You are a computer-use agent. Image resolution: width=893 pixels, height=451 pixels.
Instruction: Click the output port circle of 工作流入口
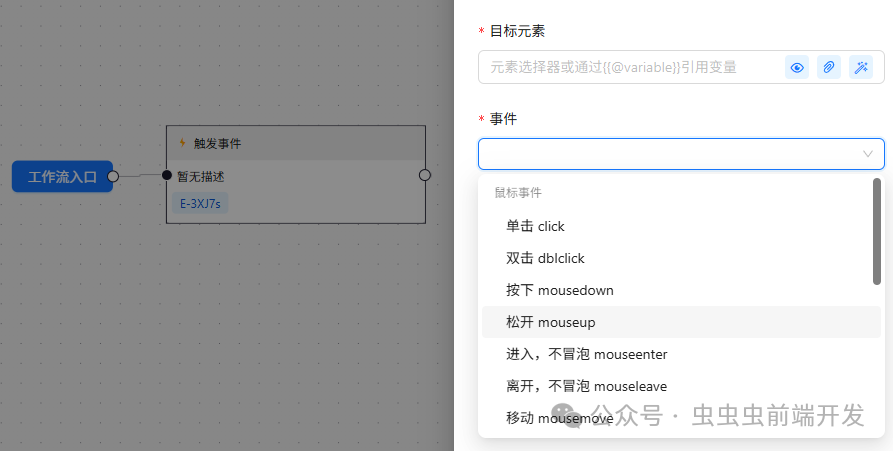pos(113,177)
